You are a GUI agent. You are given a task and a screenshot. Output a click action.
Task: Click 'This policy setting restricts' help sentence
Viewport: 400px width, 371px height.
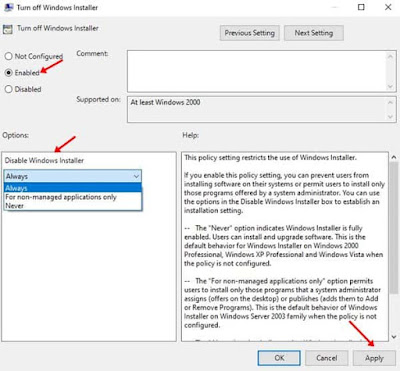[271, 157]
